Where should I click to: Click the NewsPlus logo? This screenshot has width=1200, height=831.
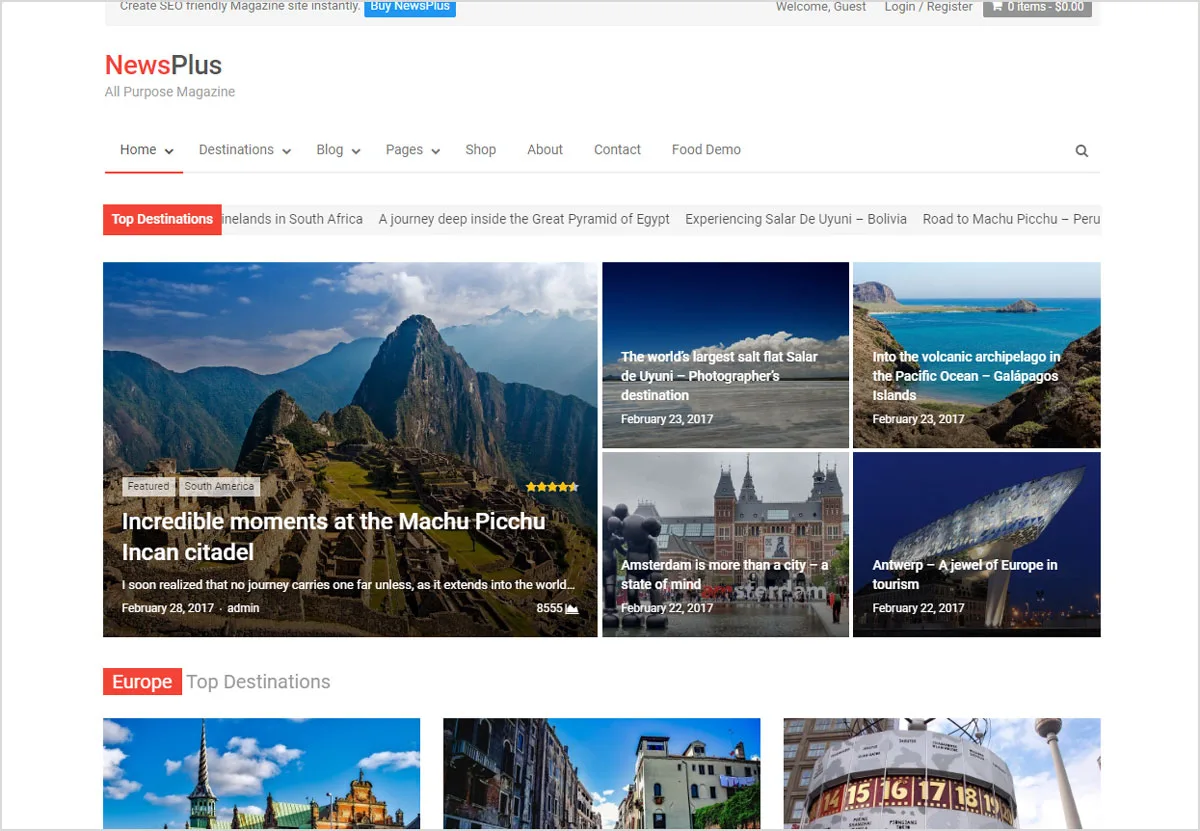pyautogui.click(x=163, y=65)
